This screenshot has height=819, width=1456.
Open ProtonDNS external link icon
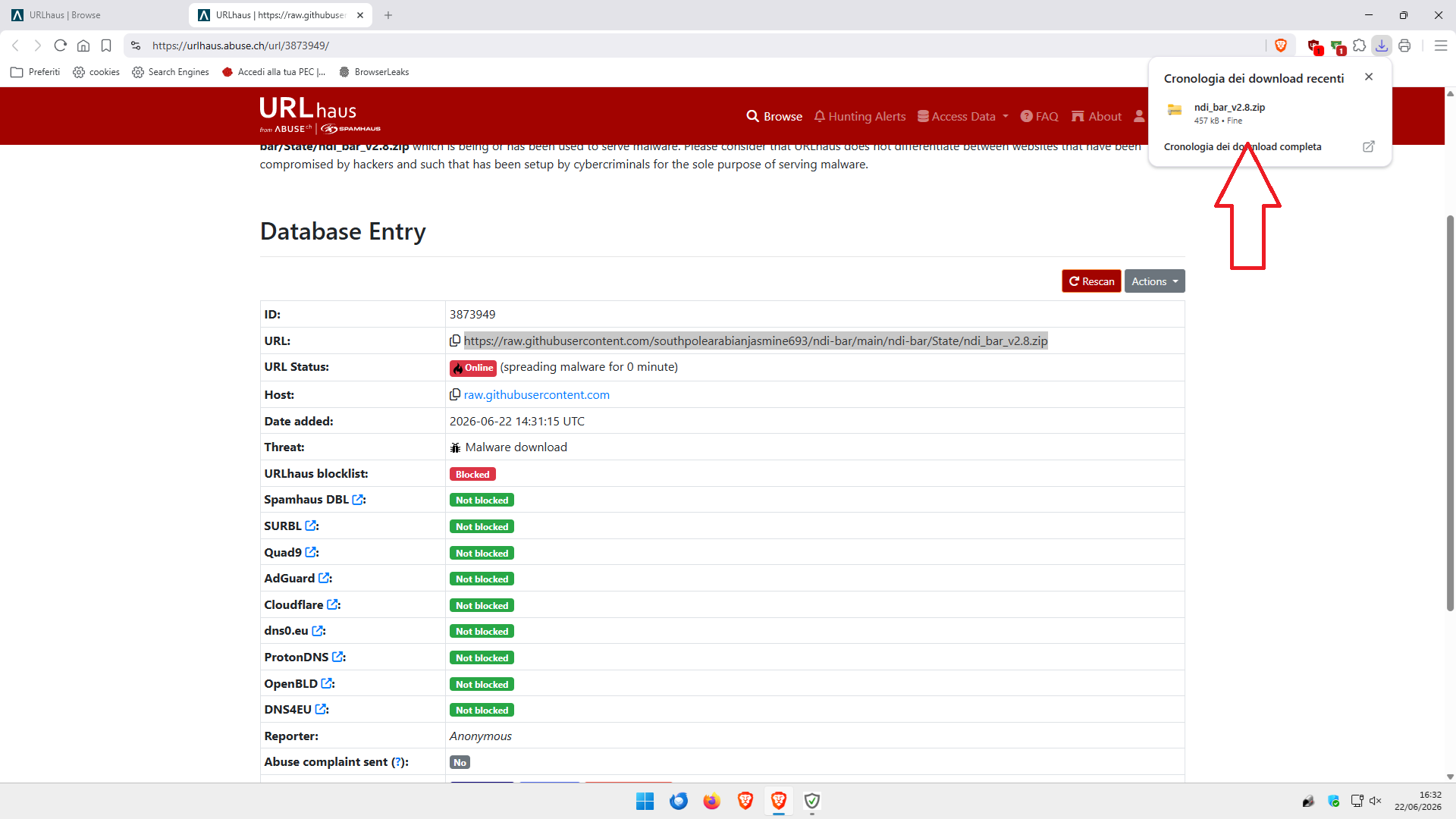[338, 657]
